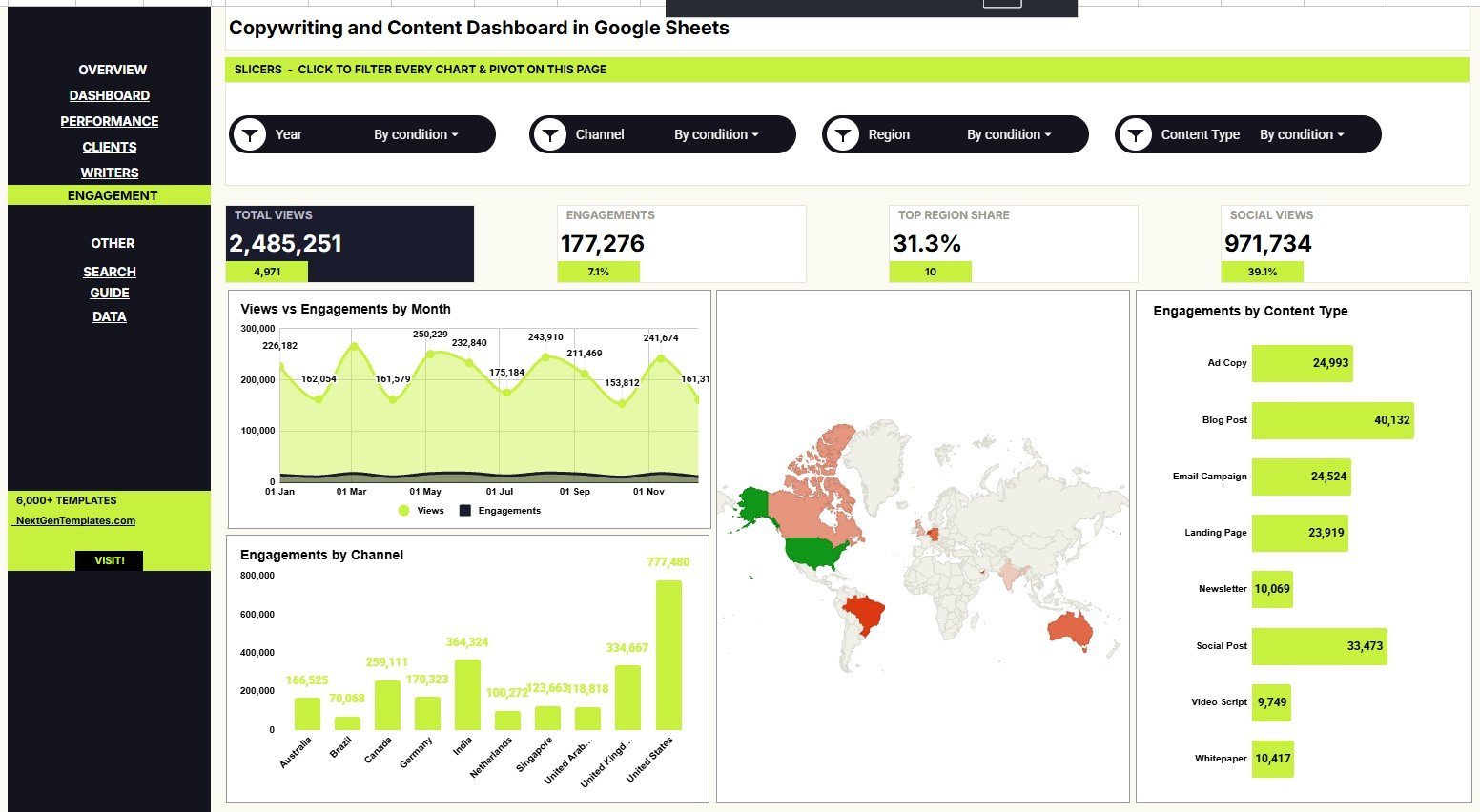The width and height of the screenshot is (1480, 812).
Task: Click the SLICERS instruction banner
Action: coord(847,70)
